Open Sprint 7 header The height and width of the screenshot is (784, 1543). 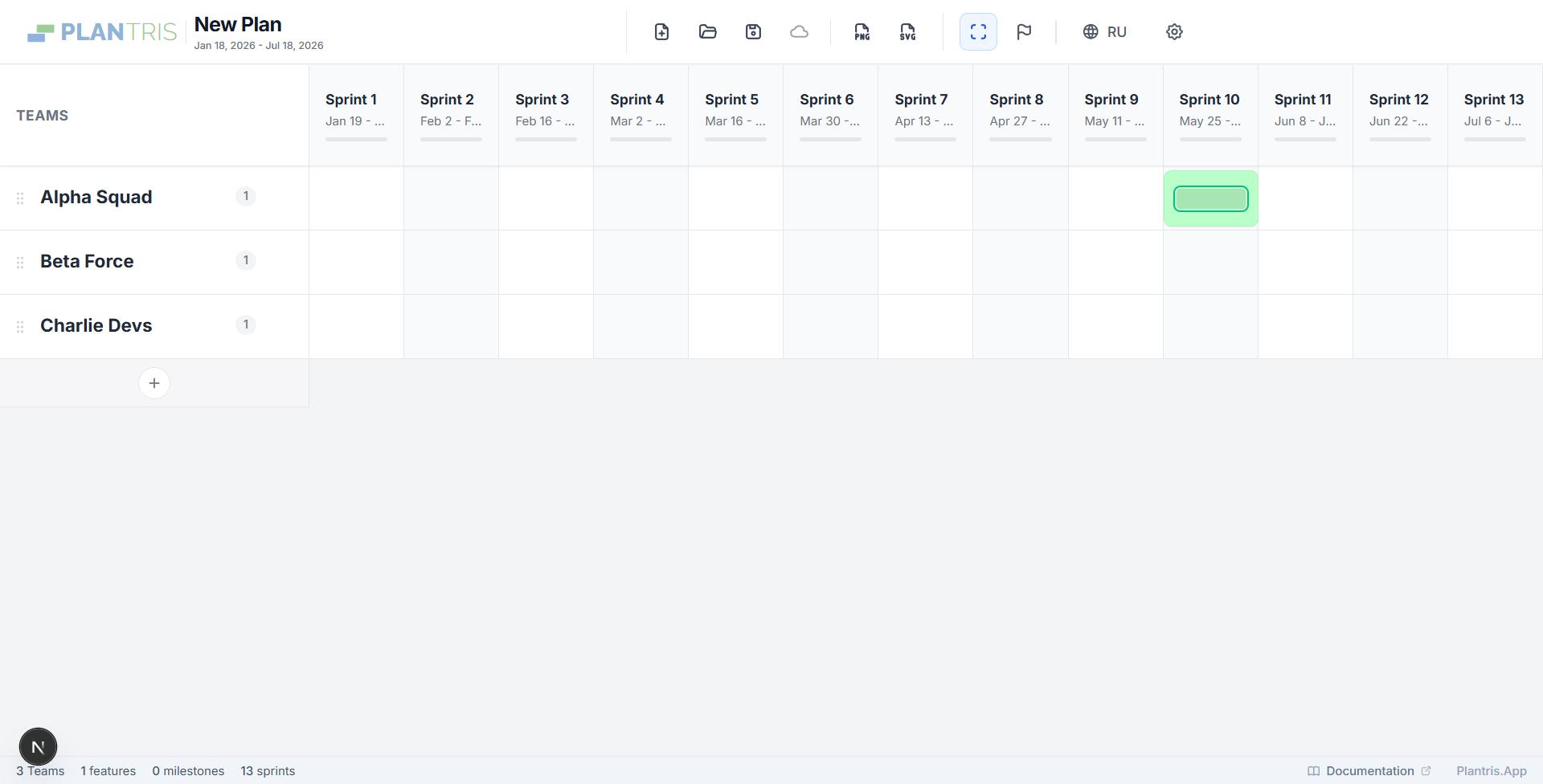click(925, 115)
